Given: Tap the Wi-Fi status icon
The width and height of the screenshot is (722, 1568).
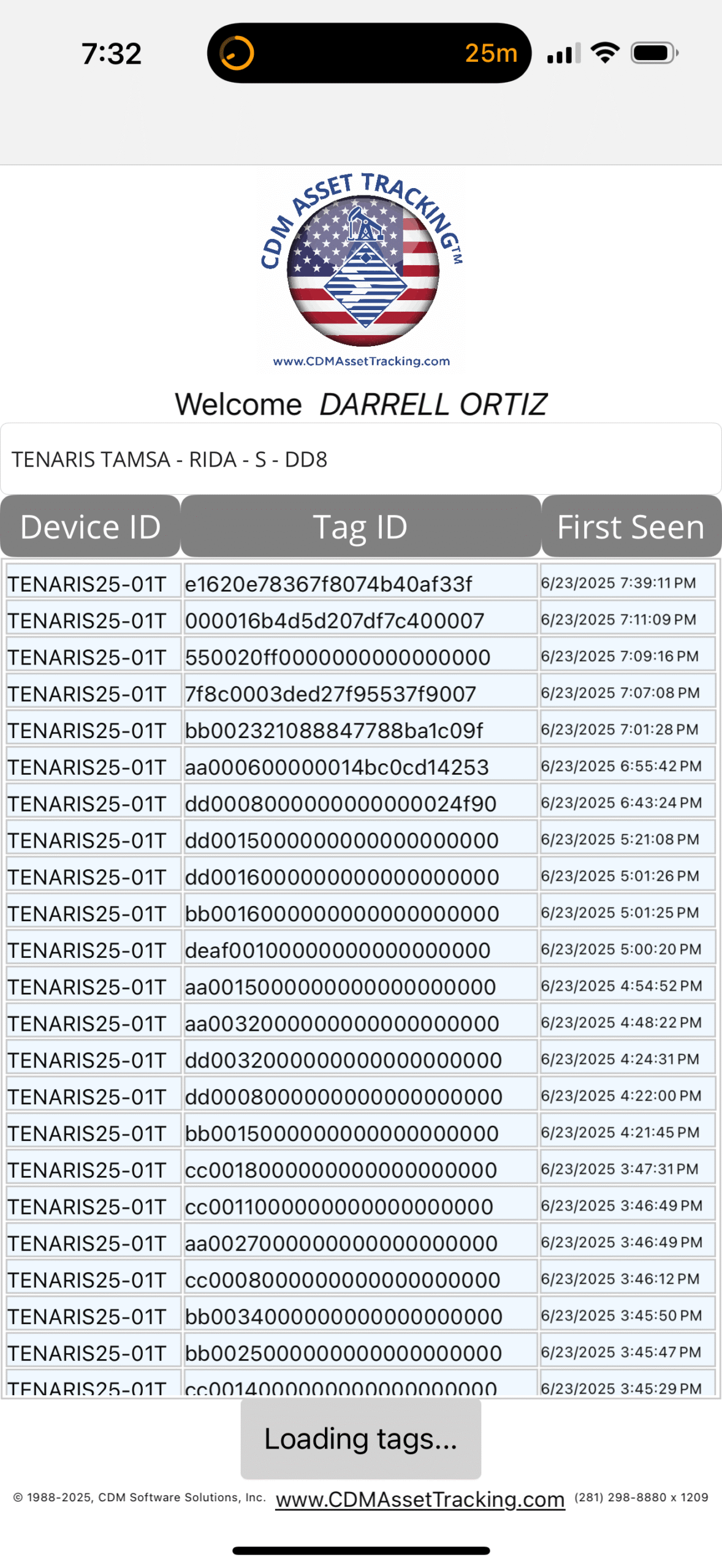Looking at the screenshot, I should click(x=605, y=53).
